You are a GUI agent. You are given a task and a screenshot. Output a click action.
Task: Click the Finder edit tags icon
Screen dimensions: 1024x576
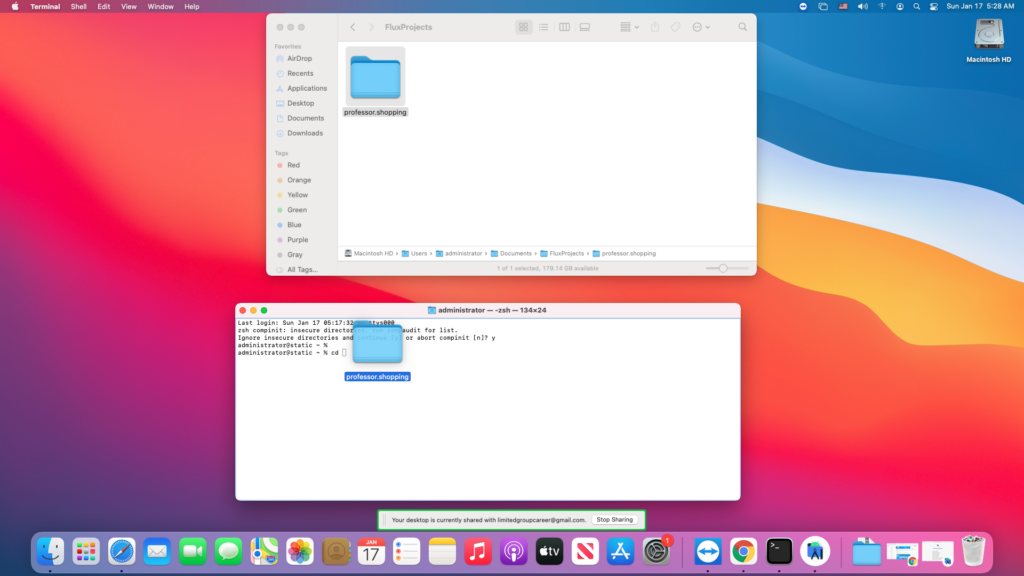point(675,27)
